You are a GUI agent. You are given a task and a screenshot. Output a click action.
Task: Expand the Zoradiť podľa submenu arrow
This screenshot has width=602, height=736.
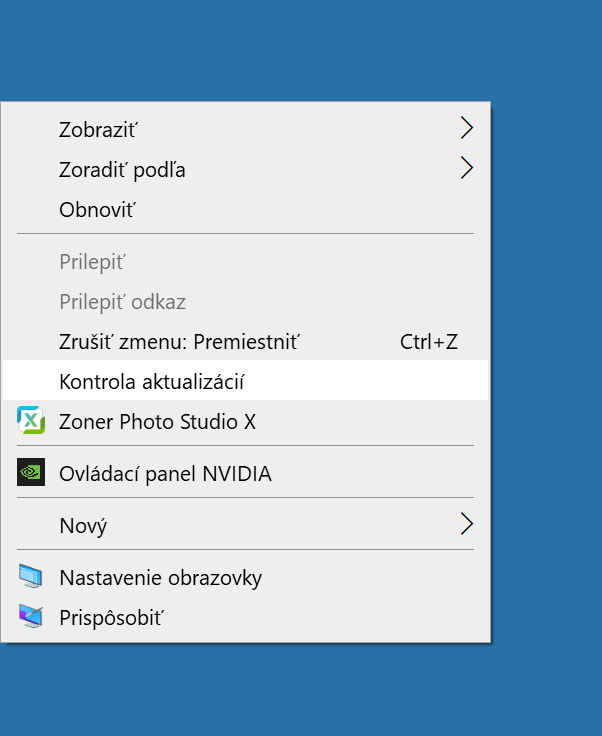[466, 169]
